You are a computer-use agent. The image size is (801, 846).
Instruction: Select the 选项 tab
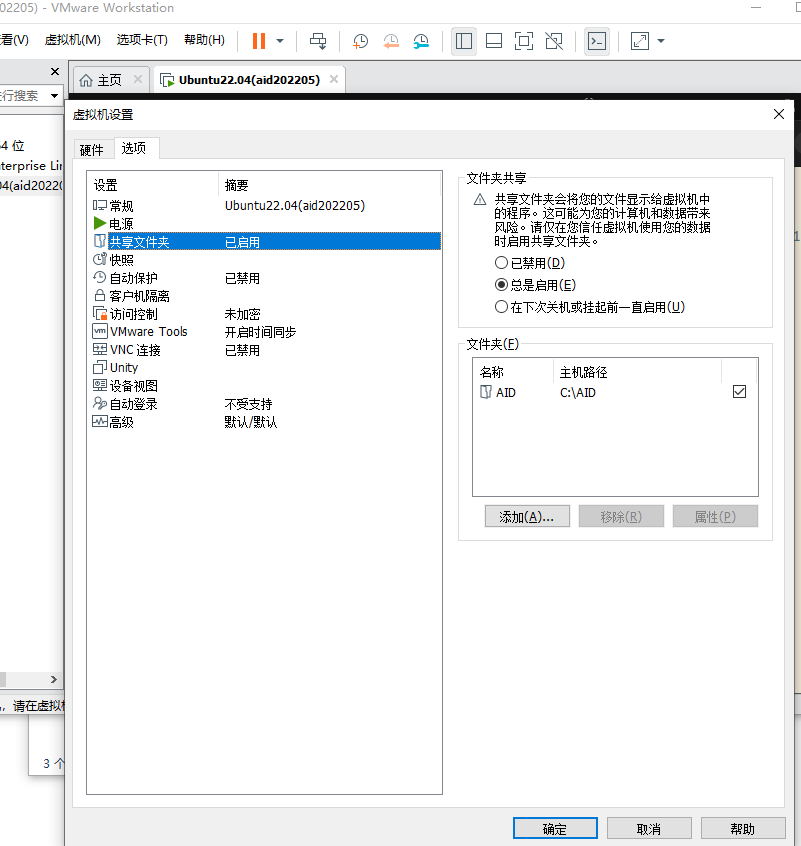(134, 148)
